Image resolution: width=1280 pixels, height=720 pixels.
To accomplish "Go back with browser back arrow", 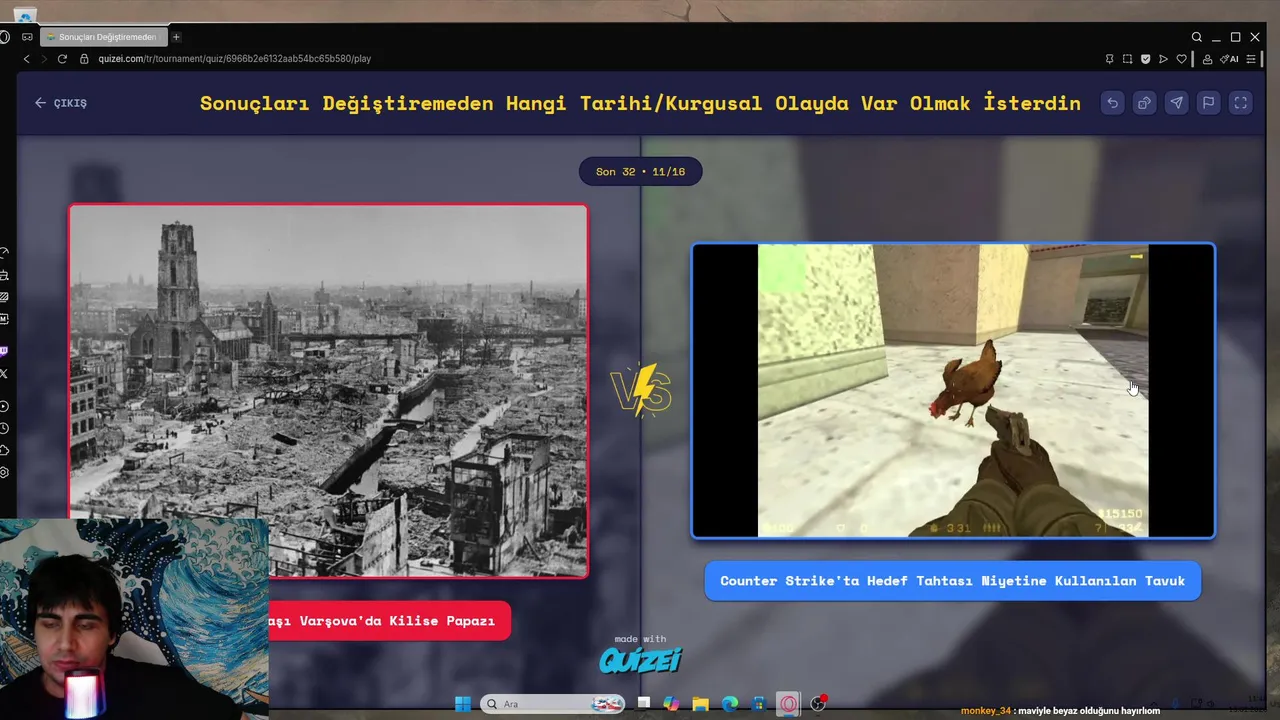I will tap(26, 59).
